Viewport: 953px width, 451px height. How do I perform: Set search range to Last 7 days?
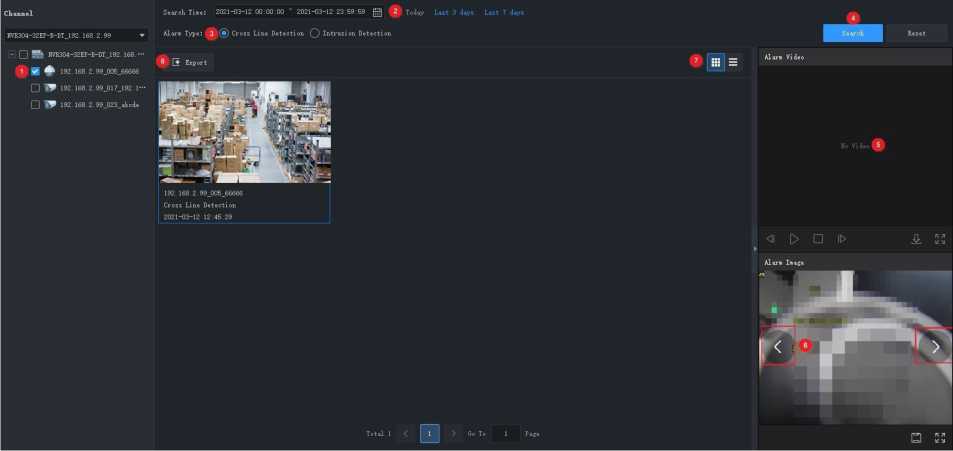503,12
